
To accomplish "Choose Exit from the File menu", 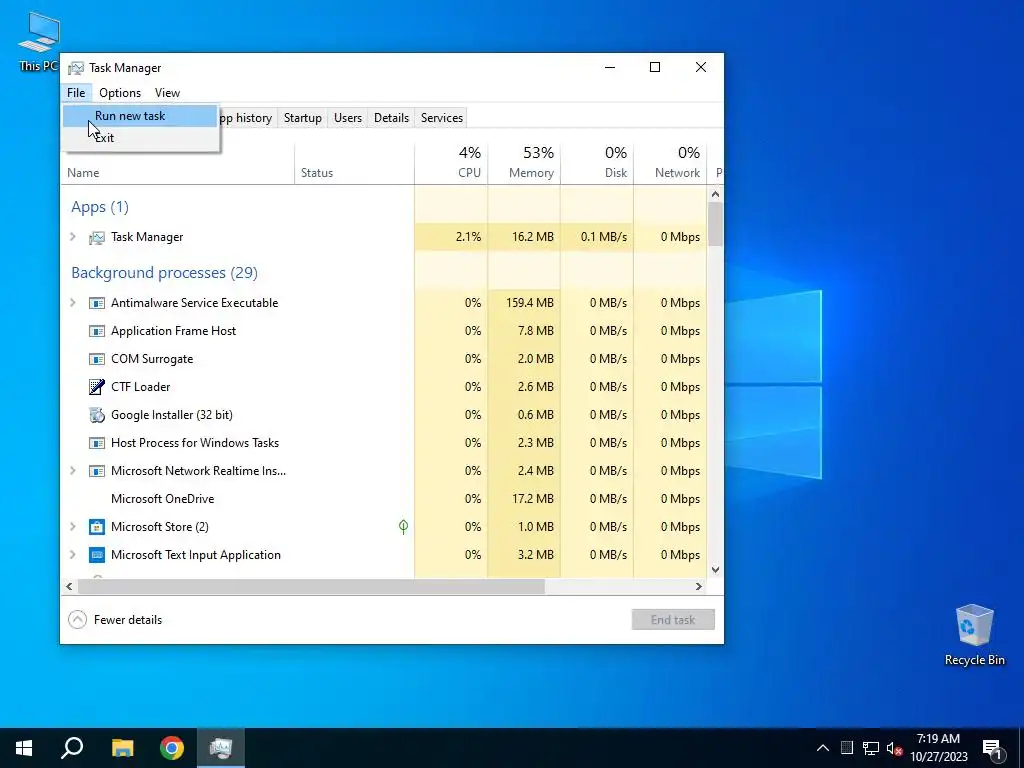I will [x=141, y=138].
